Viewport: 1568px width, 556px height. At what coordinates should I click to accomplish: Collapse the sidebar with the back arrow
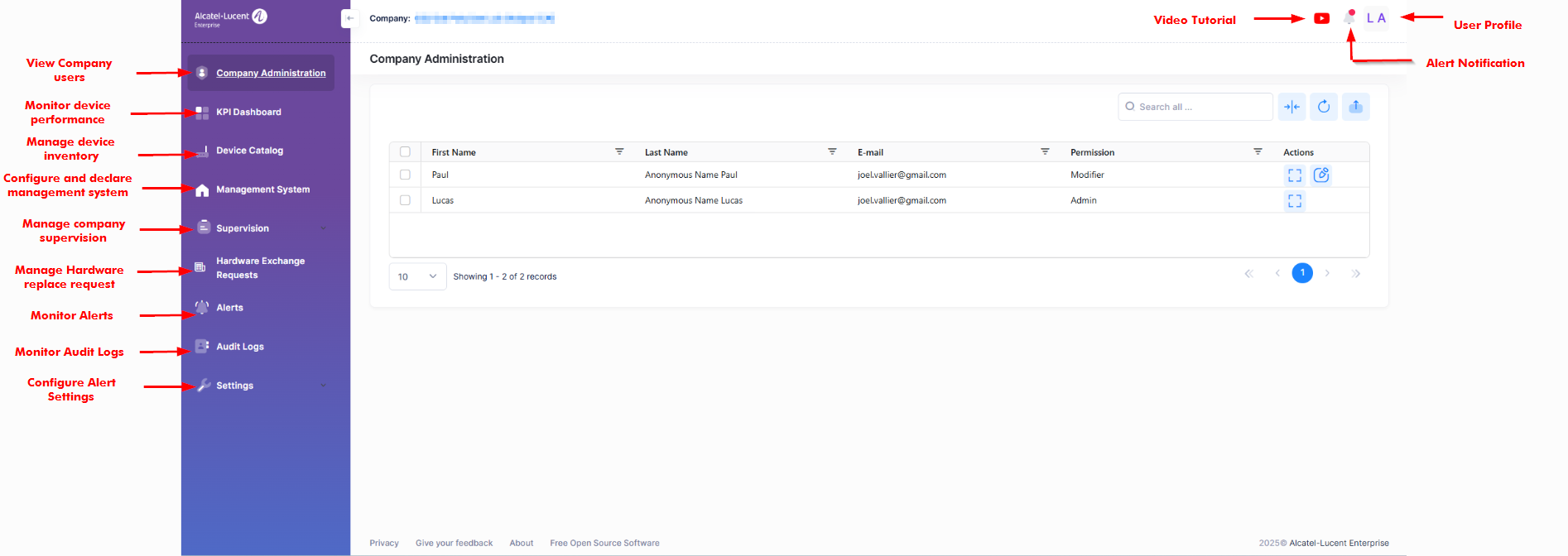(350, 18)
